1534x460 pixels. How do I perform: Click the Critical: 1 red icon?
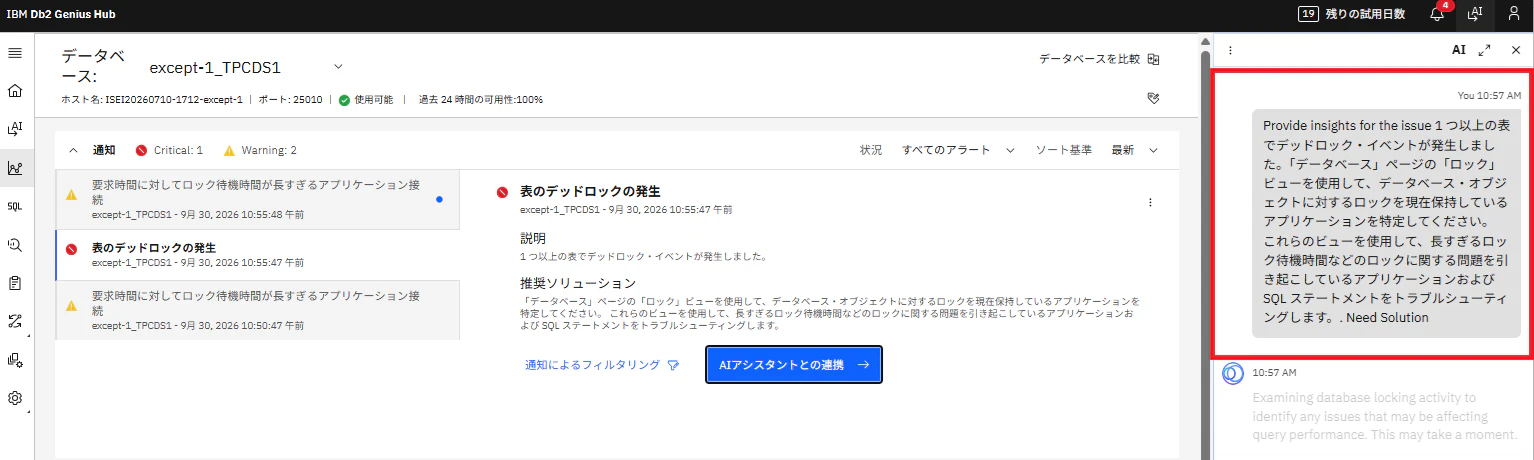141,150
